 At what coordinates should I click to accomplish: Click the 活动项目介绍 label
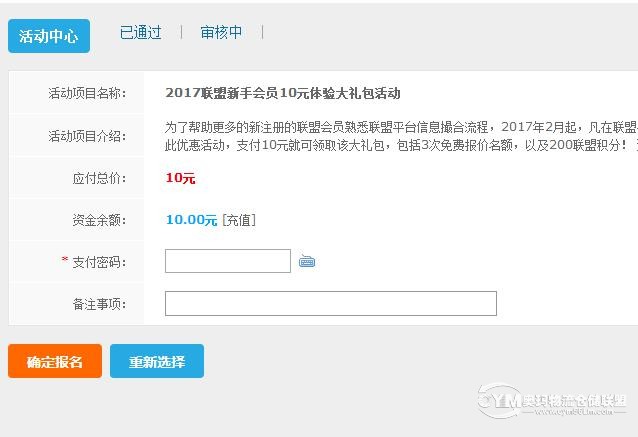[87, 136]
